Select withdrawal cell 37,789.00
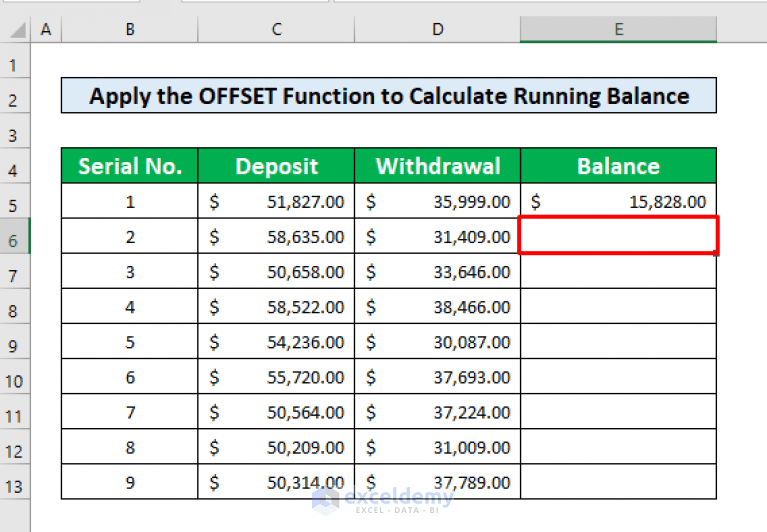767x532 pixels. [438, 482]
